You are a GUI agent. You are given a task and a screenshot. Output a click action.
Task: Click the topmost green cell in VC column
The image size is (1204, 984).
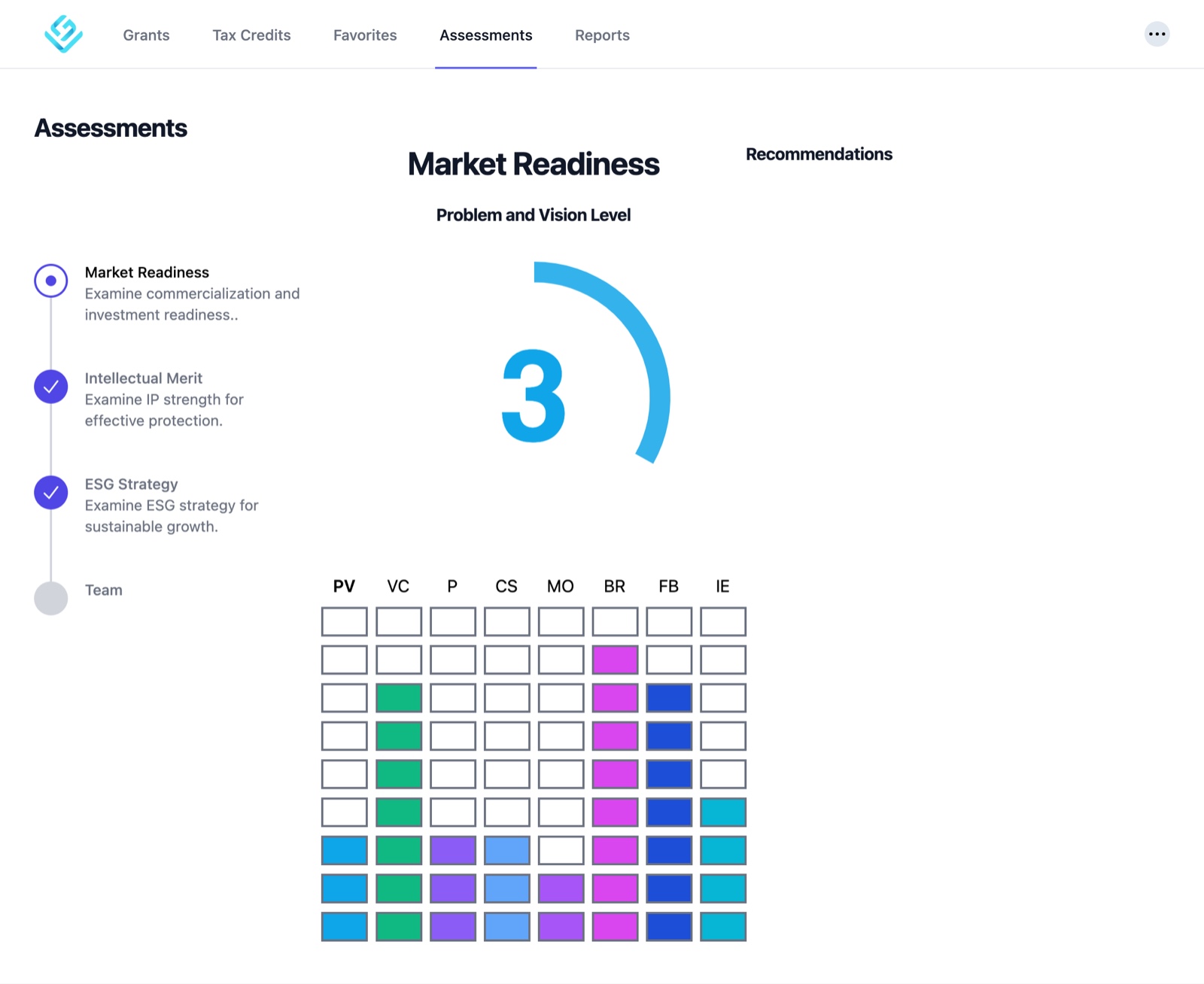click(399, 698)
